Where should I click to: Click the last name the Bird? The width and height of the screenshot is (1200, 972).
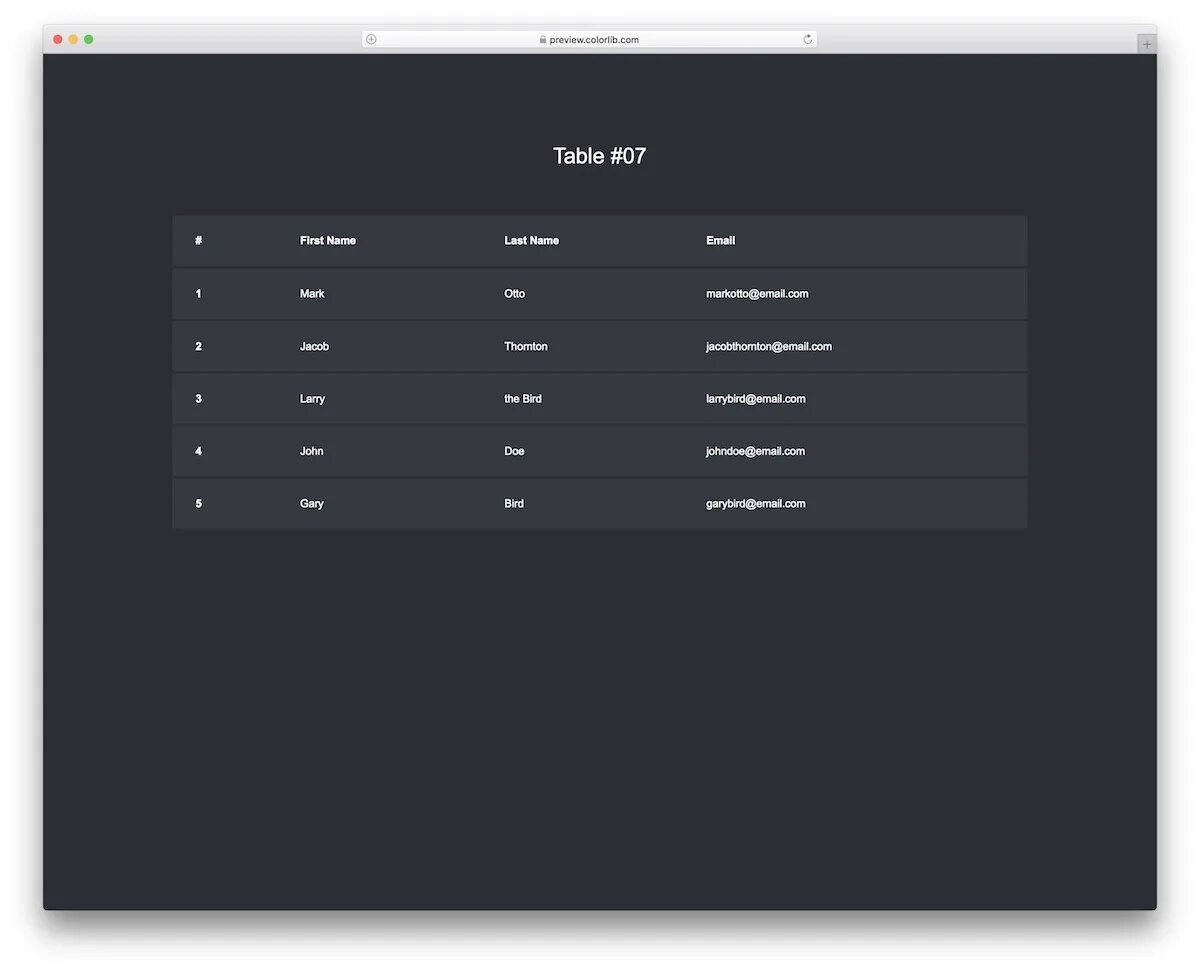point(523,399)
